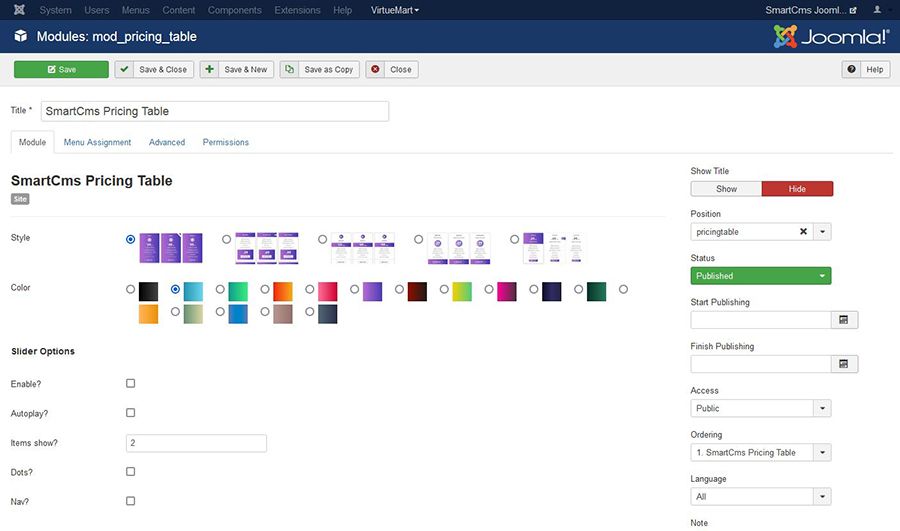Clear the pricingtable position with the X icon
900x531 pixels.
(804, 231)
